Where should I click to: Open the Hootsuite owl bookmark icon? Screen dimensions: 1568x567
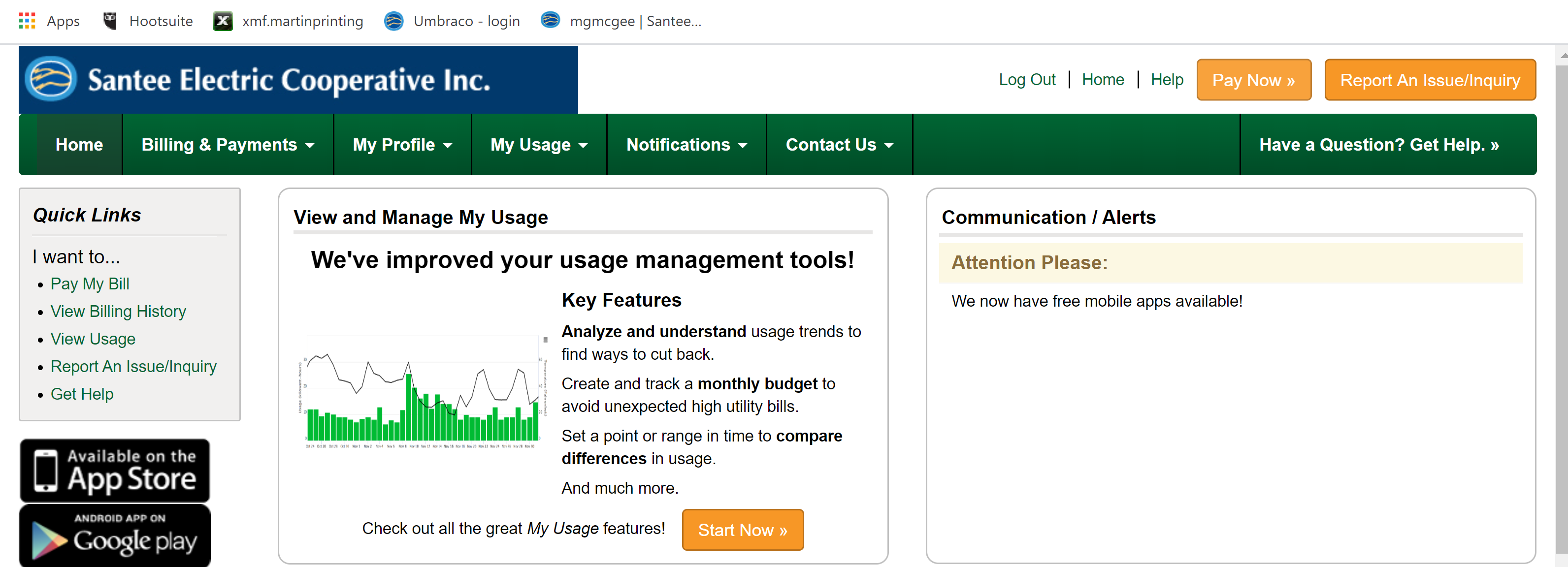pos(109,21)
